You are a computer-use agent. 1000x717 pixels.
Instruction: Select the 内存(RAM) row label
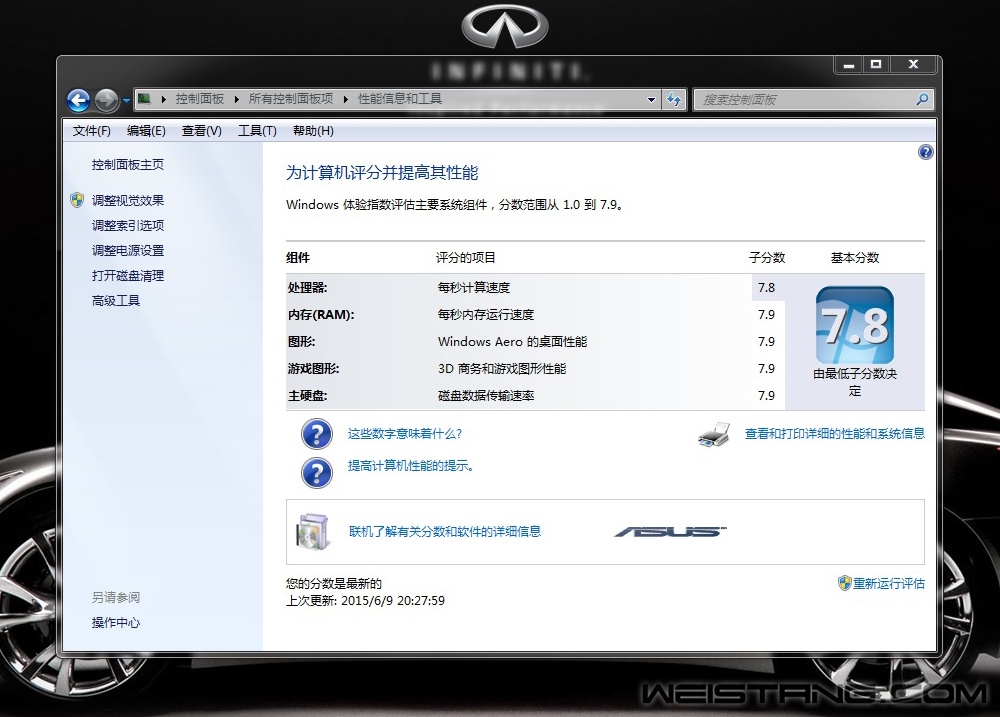tap(321, 314)
